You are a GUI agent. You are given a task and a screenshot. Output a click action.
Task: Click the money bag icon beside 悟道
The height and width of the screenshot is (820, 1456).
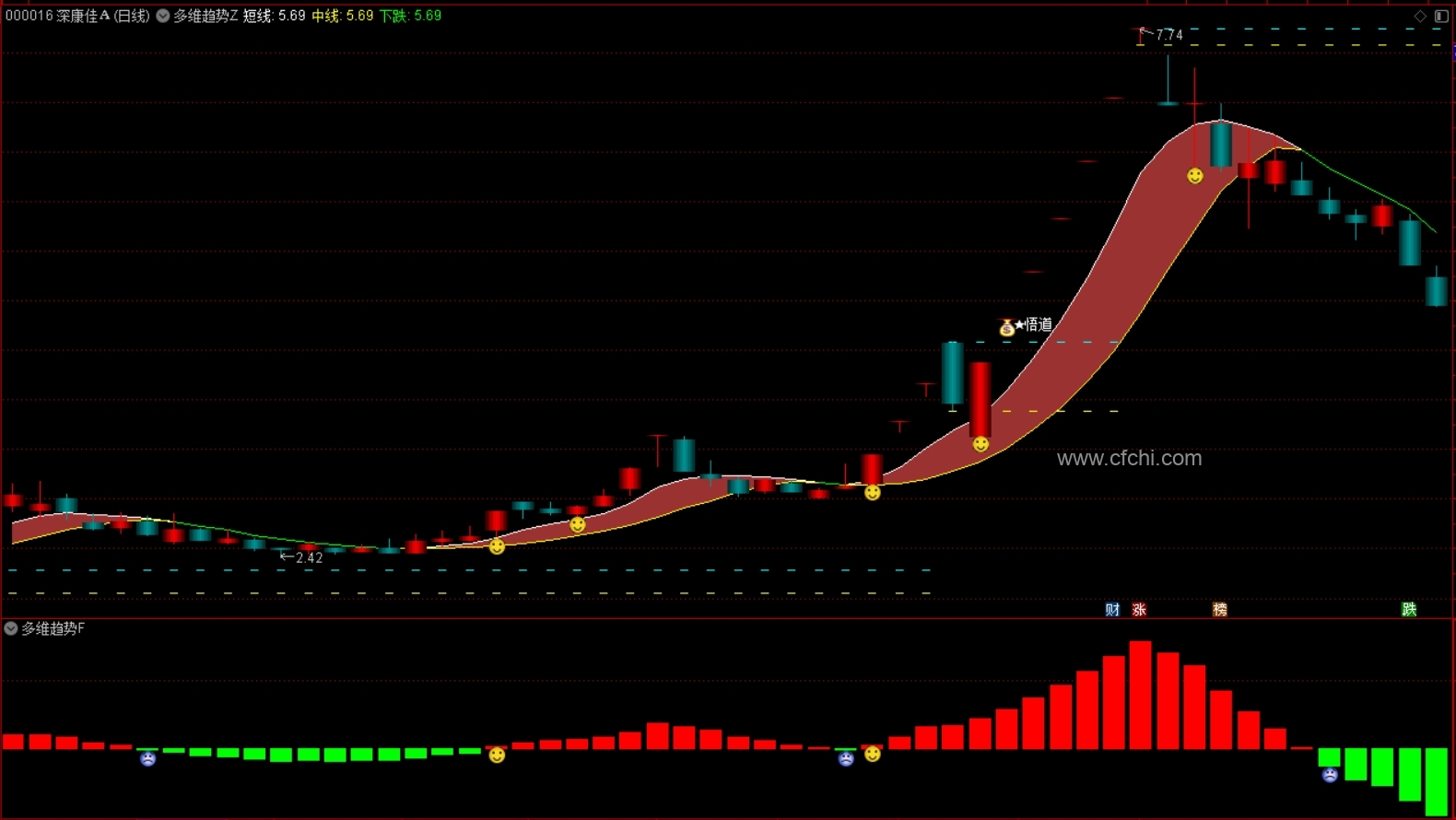tap(1006, 327)
